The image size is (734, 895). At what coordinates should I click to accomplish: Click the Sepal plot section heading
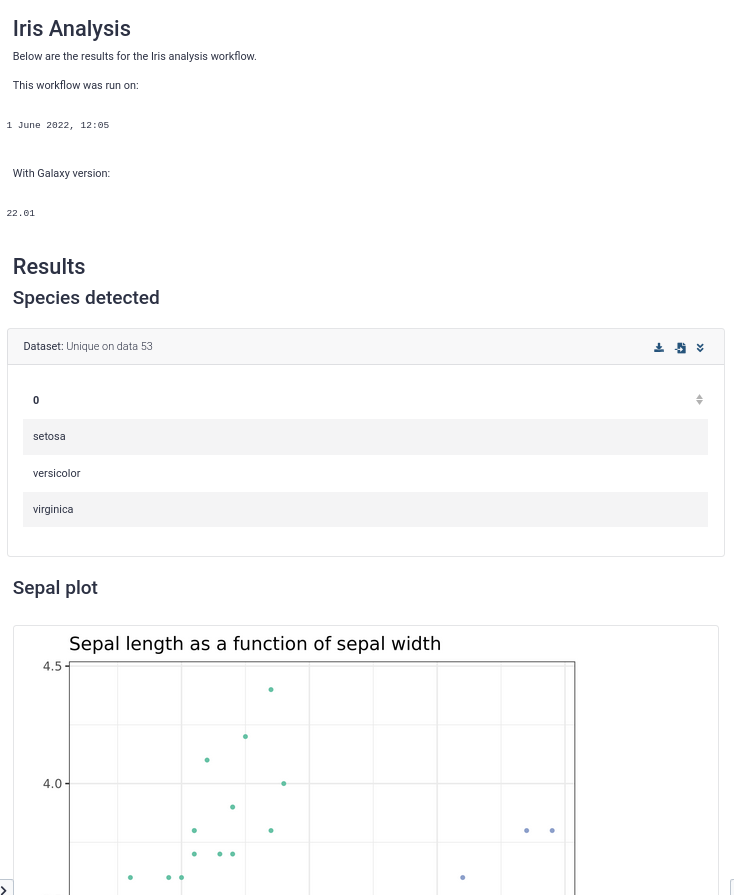(55, 587)
